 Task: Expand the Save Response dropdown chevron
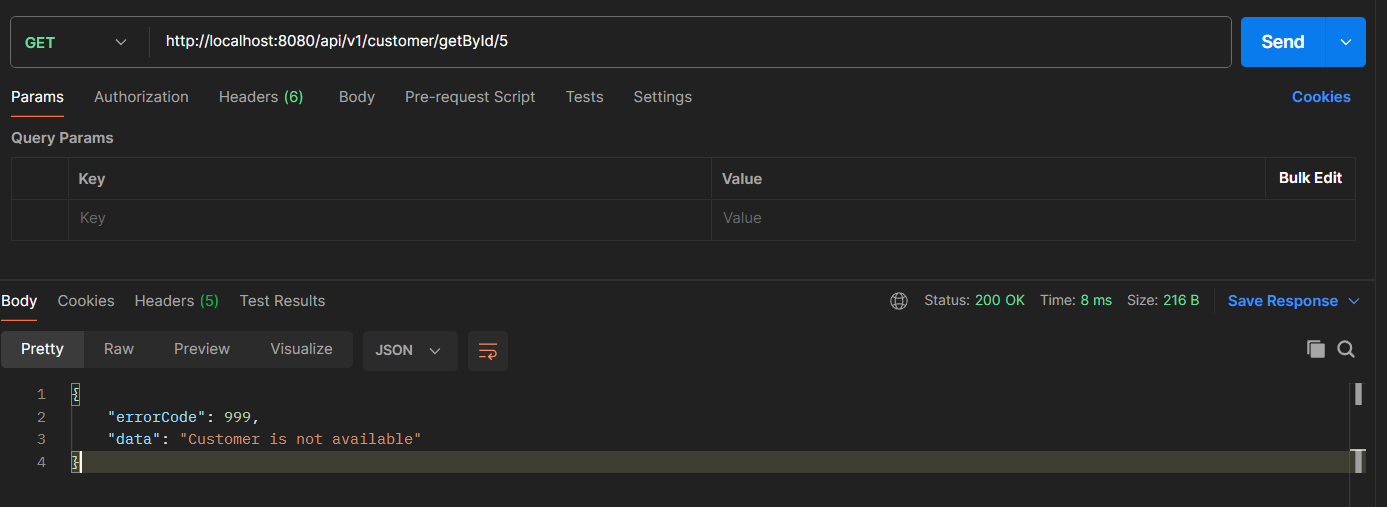1354,301
